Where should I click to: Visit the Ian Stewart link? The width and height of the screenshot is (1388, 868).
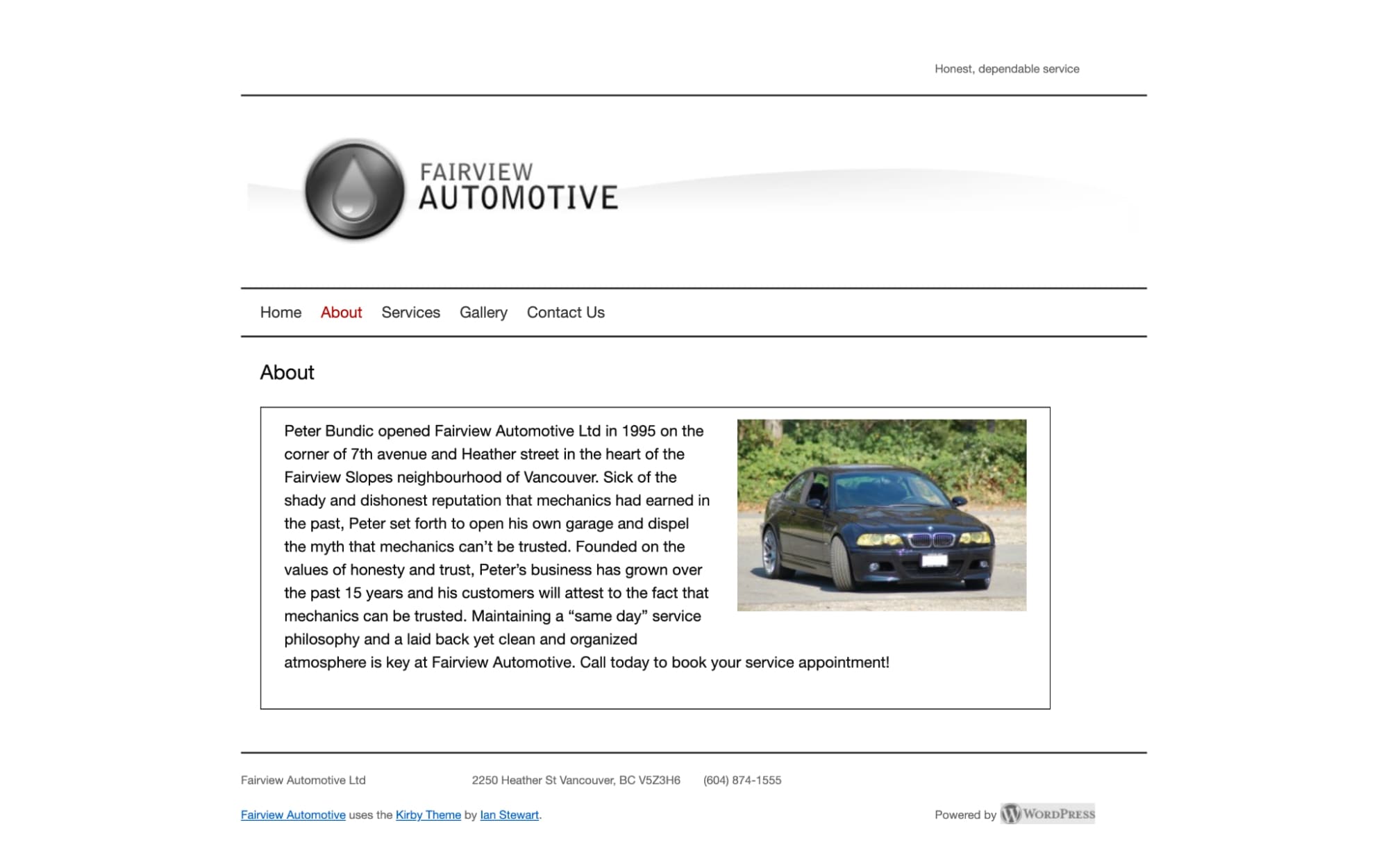point(509,815)
